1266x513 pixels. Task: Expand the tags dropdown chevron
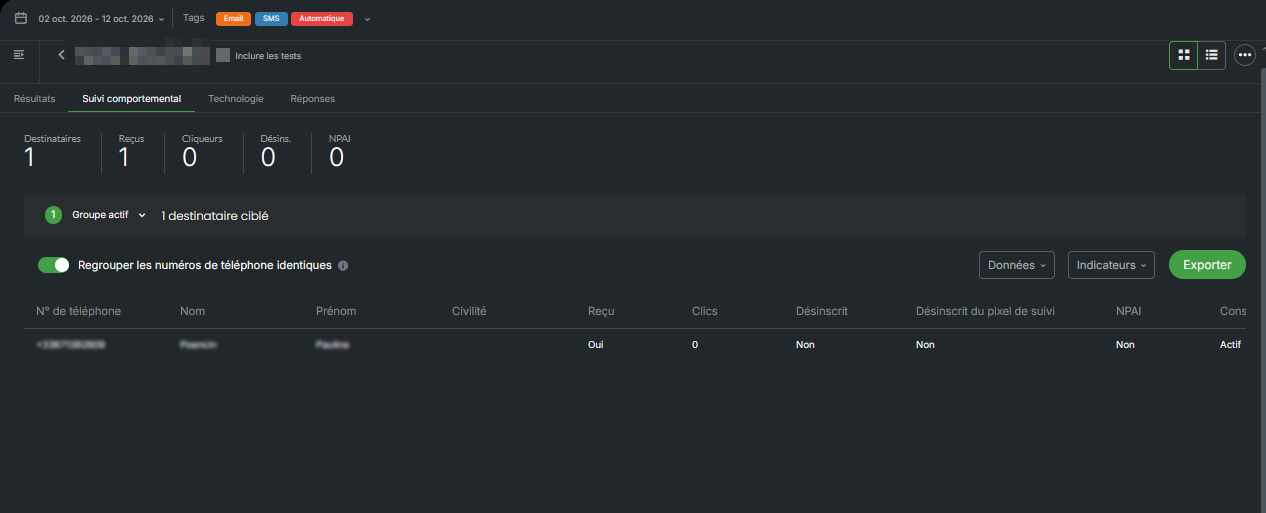click(367, 19)
